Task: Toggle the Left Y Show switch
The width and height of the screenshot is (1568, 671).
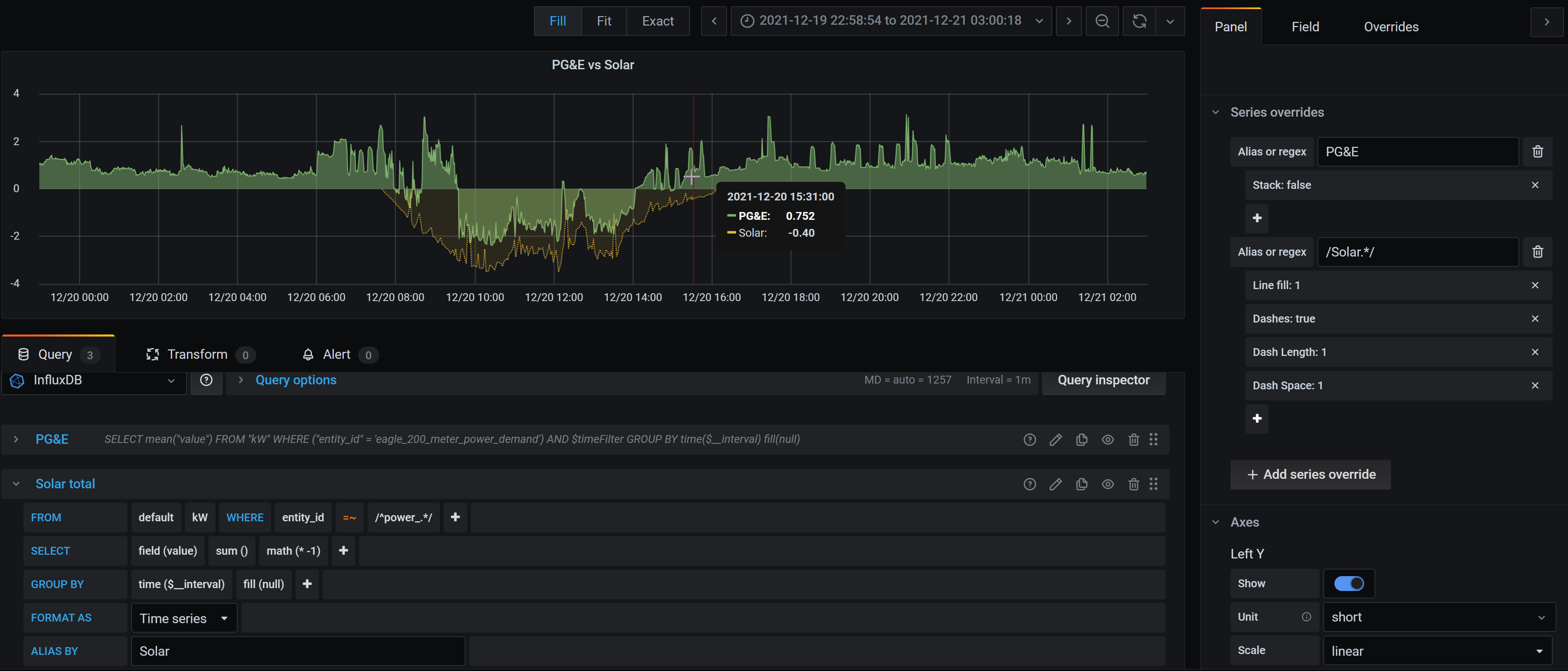Action: pos(1348,584)
